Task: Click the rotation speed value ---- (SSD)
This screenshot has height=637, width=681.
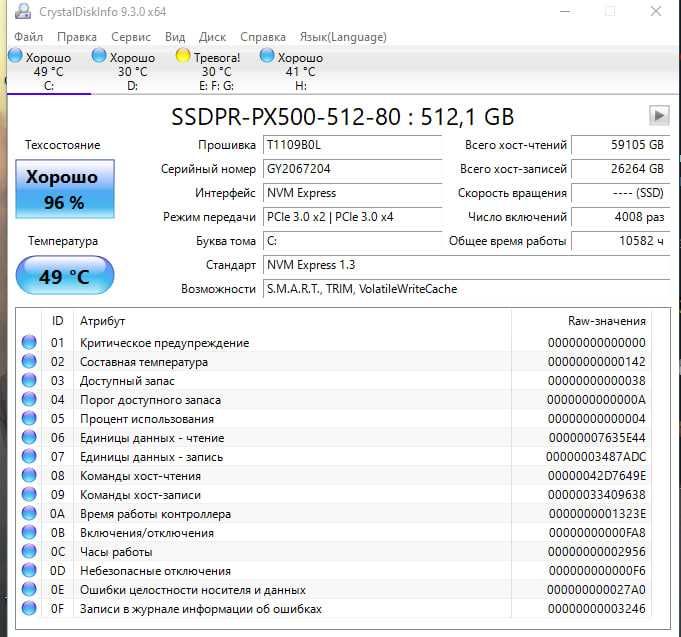Action: 621,193
